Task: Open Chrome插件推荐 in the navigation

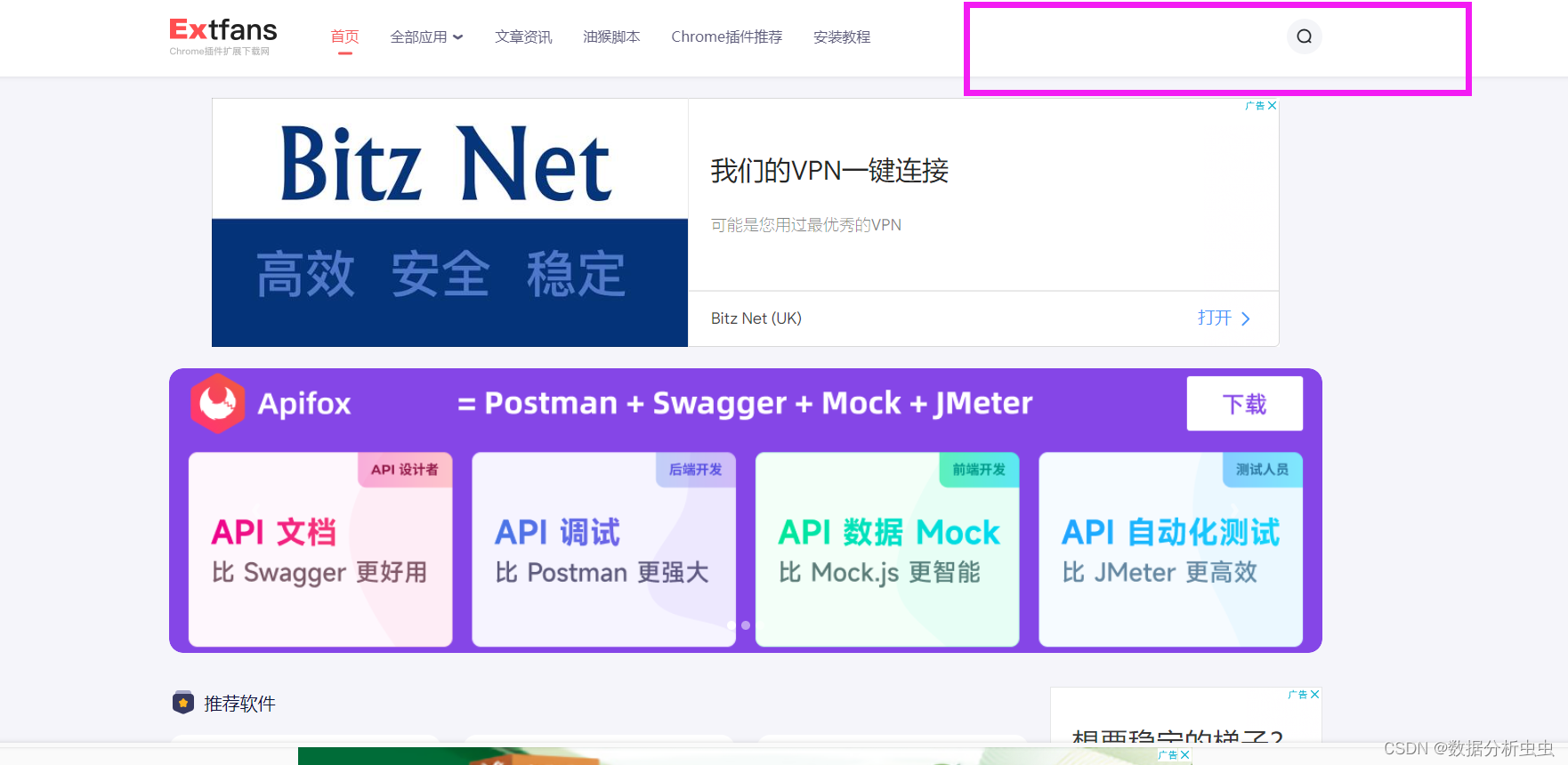Action: pos(727,37)
